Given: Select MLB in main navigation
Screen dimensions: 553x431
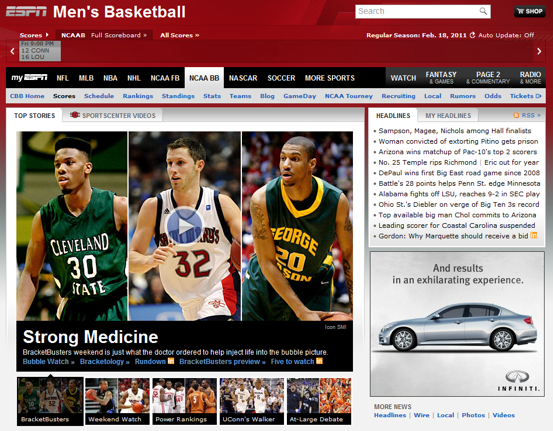Looking at the screenshot, I should [86, 78].
